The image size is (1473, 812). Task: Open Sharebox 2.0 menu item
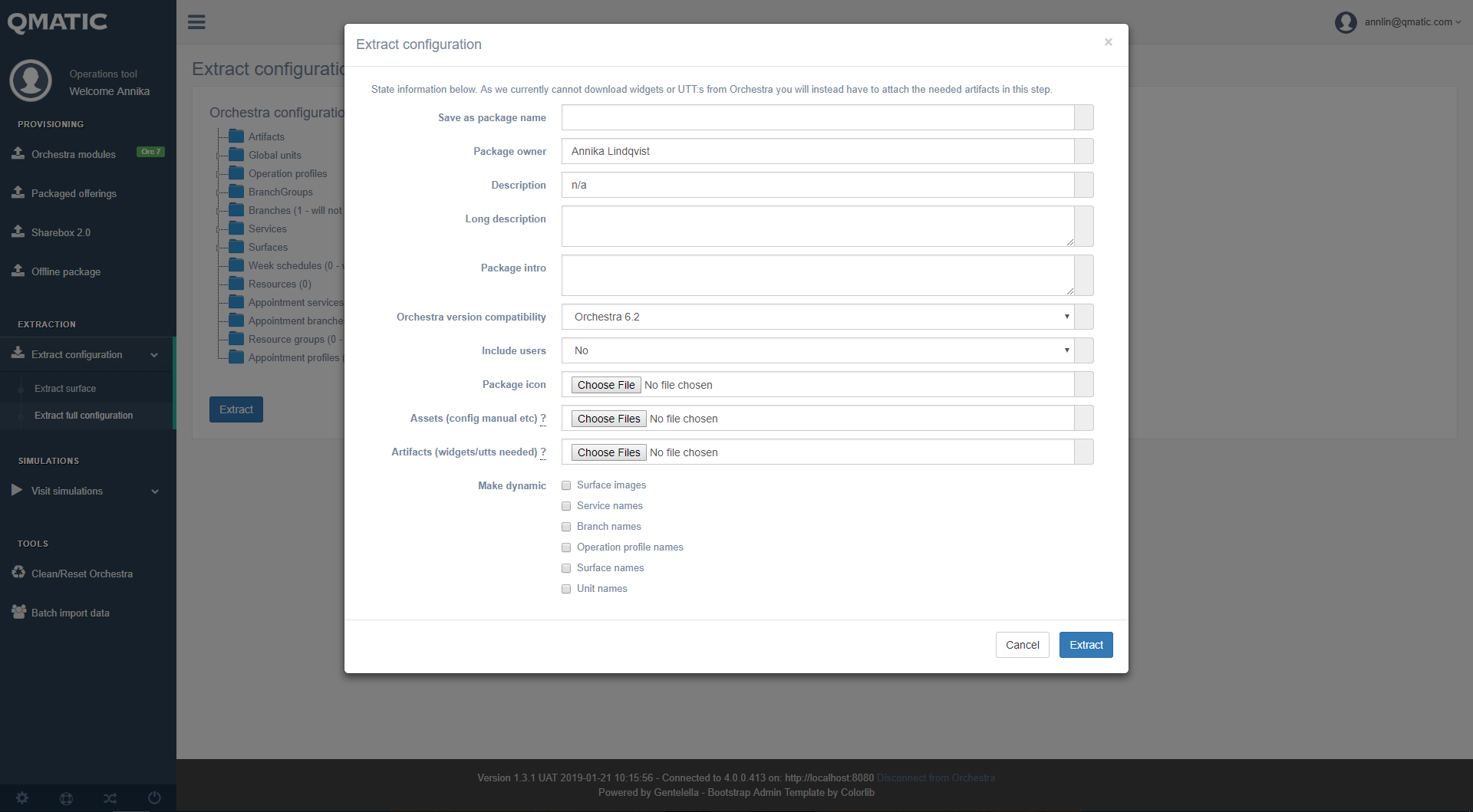click(61, 233)
